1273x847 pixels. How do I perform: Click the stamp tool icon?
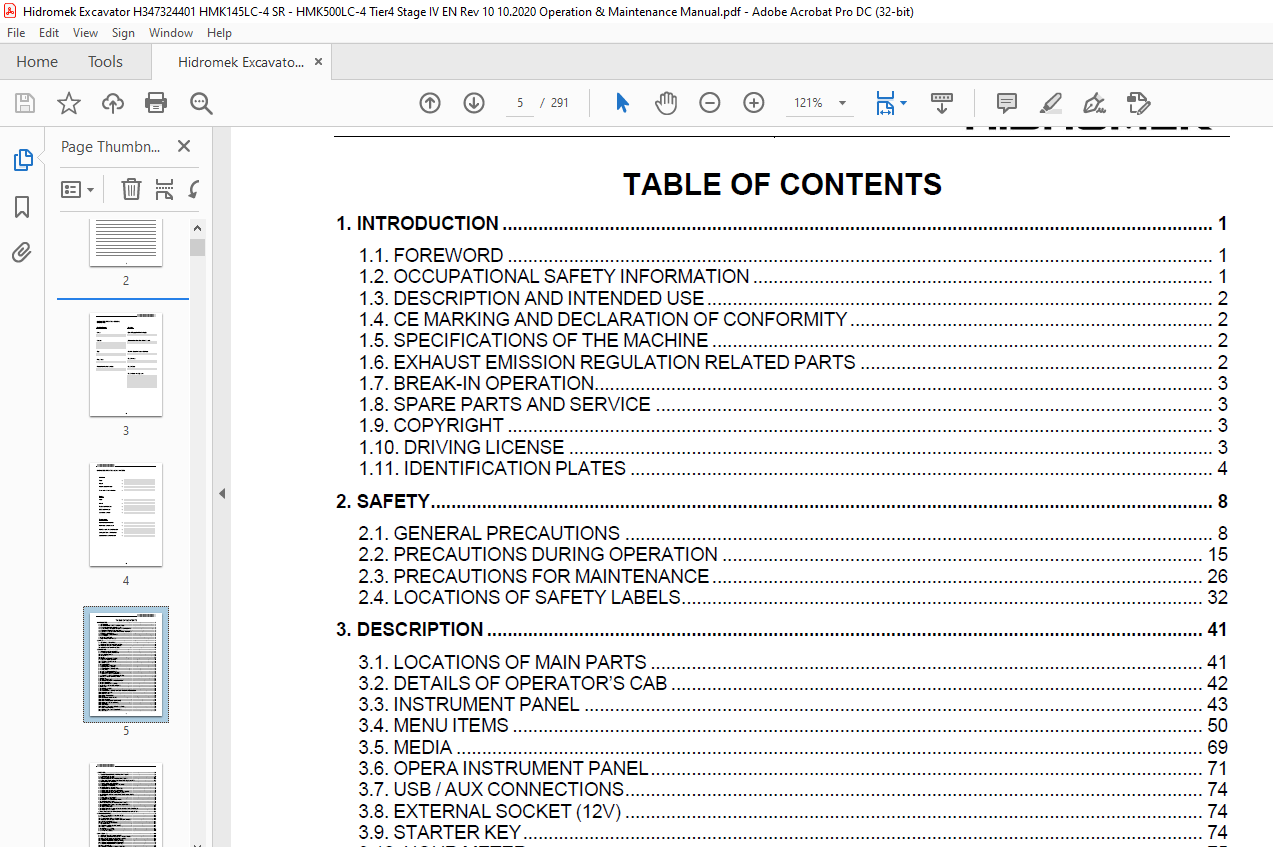click(1138, 103)
